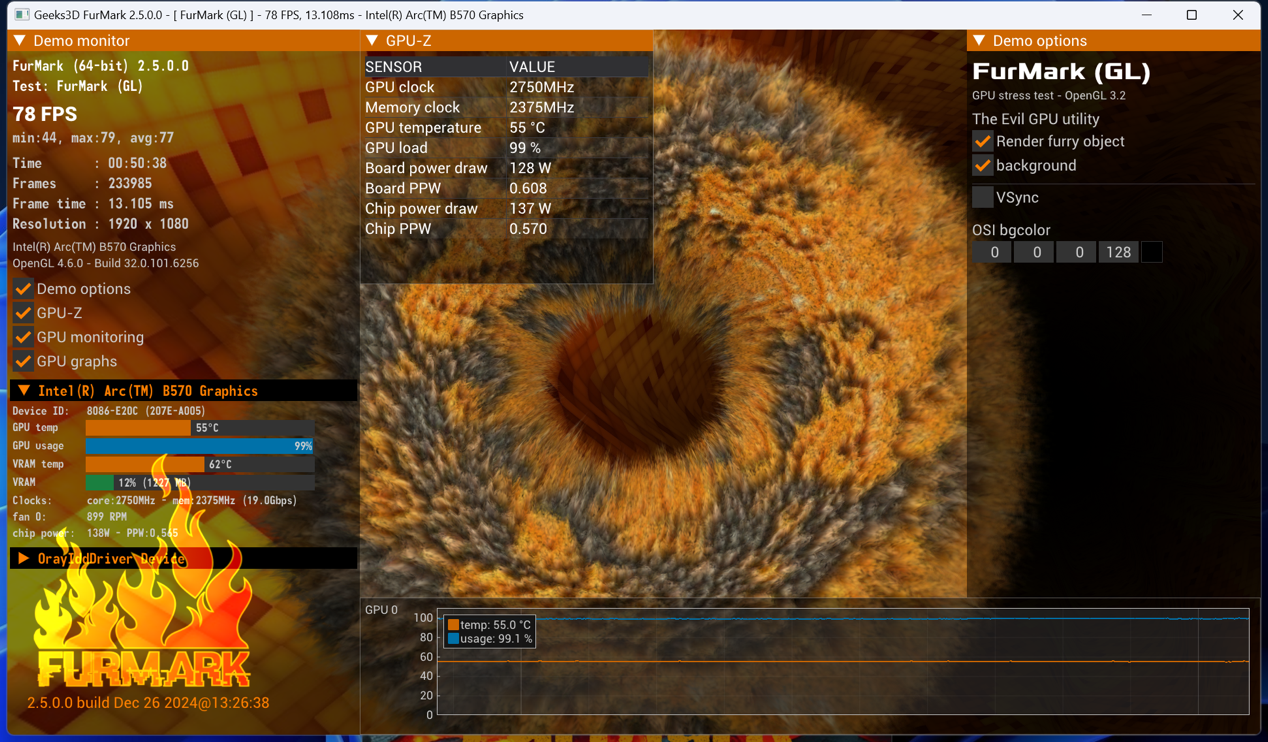
Task: Hide GPU graphs via its checkbox
Action: point(23,361)
